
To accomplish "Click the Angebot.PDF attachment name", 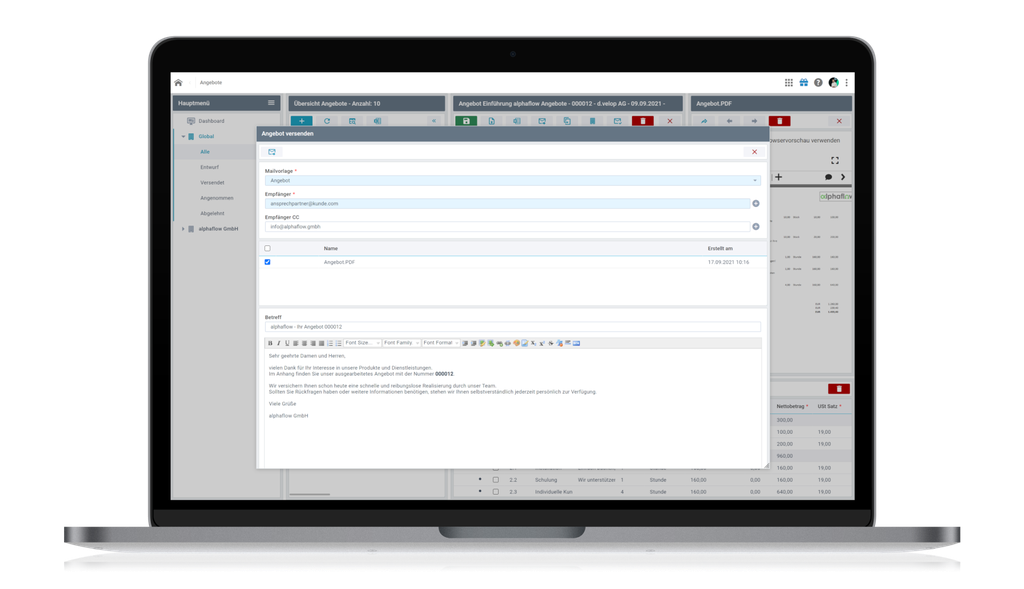I will tap(340, 263).
